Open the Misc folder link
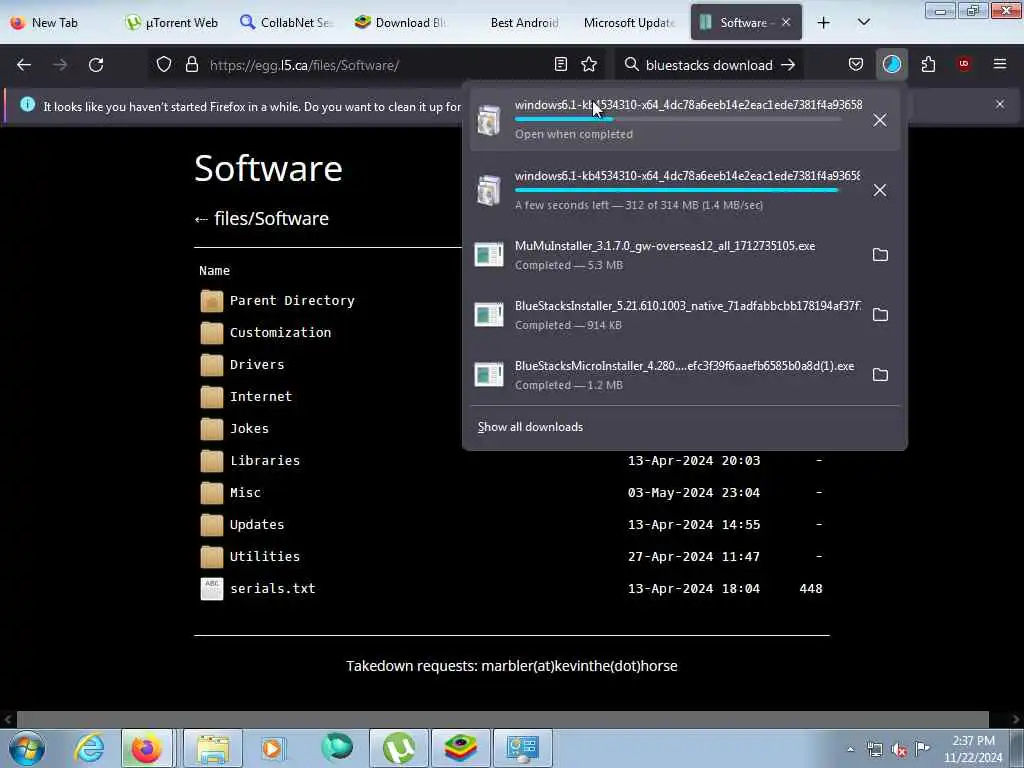 [246, 493]
